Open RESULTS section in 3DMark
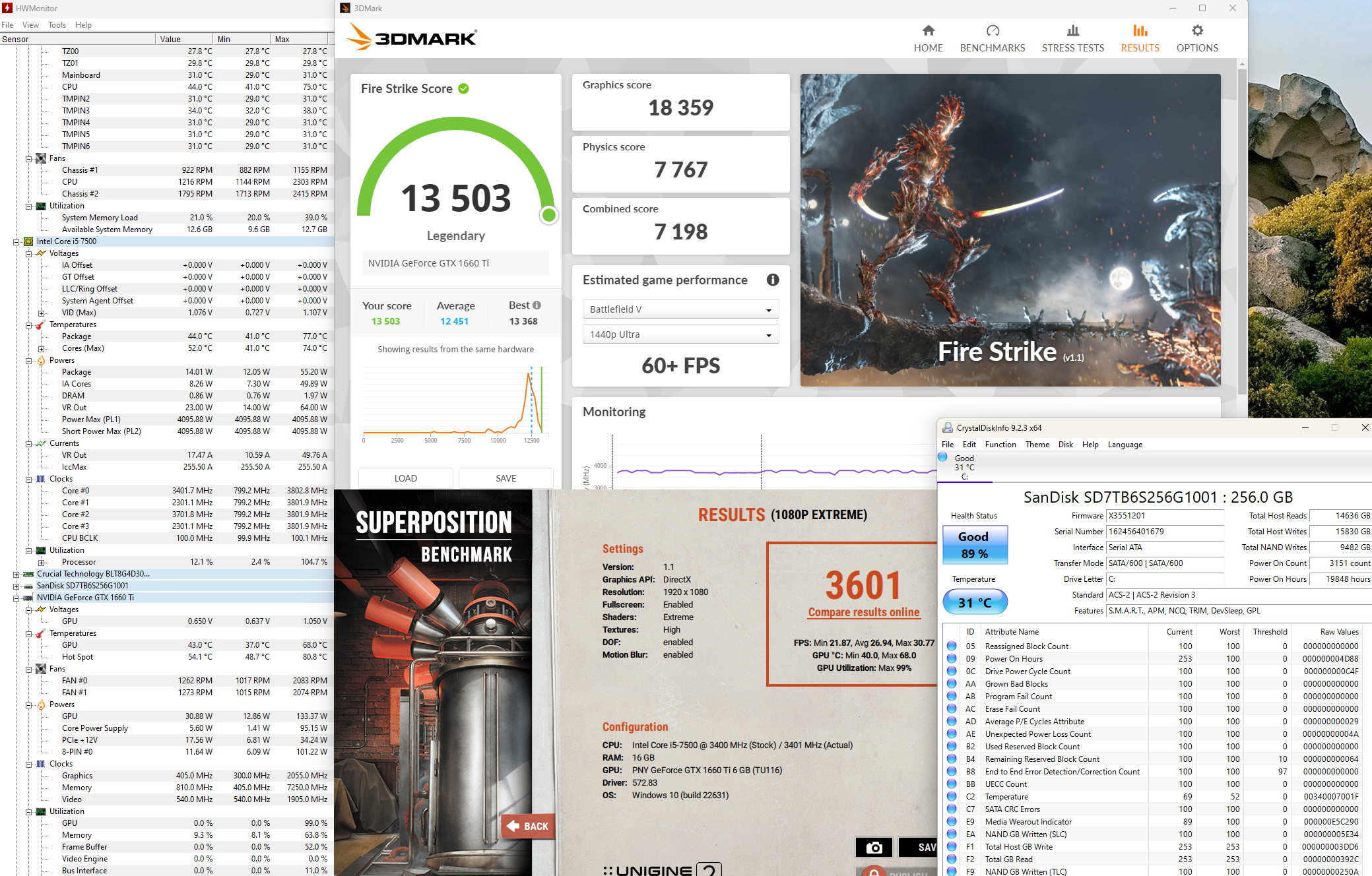Image resolution: width=1372 pixels, height=876 pixels. pyautogui.click(x=1140, y=39)
